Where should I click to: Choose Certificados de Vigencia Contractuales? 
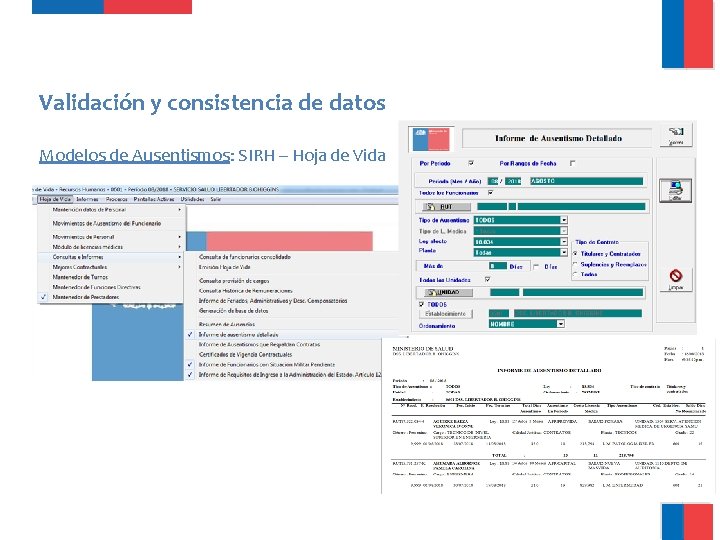[245, 354]
